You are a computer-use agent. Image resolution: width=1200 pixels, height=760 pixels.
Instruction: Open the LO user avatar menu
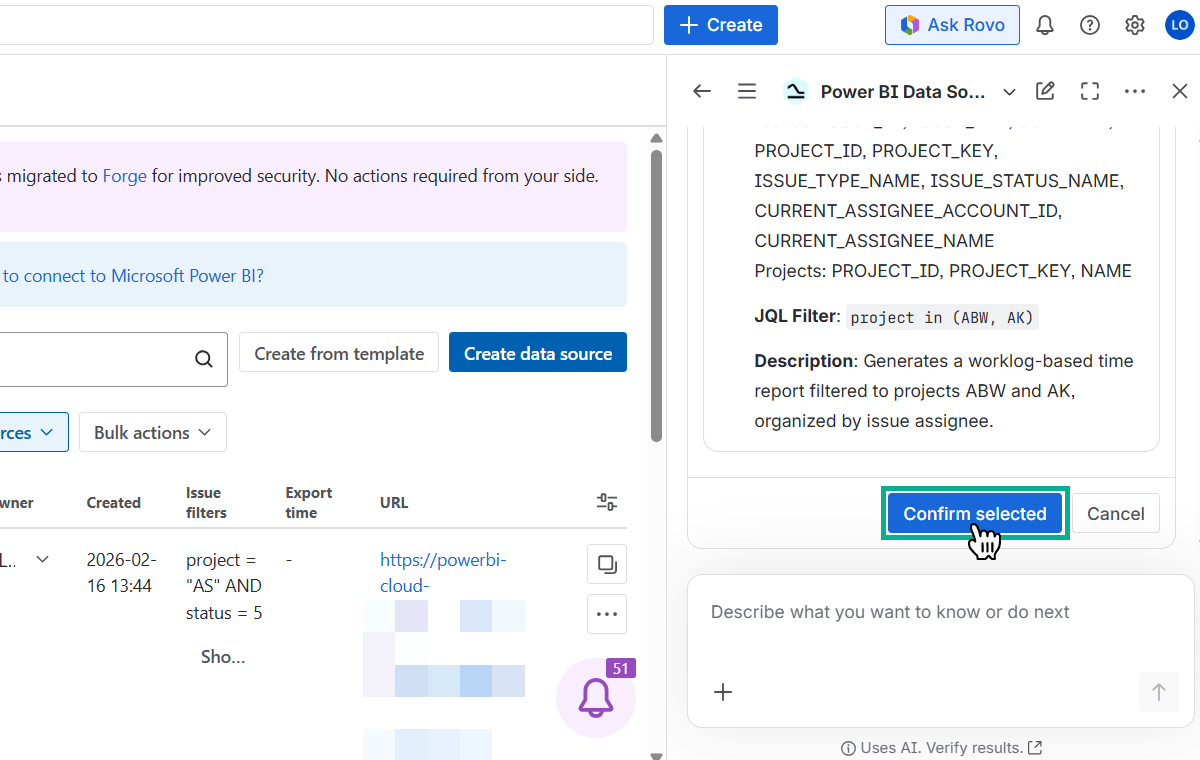[x=1179, y=25]
